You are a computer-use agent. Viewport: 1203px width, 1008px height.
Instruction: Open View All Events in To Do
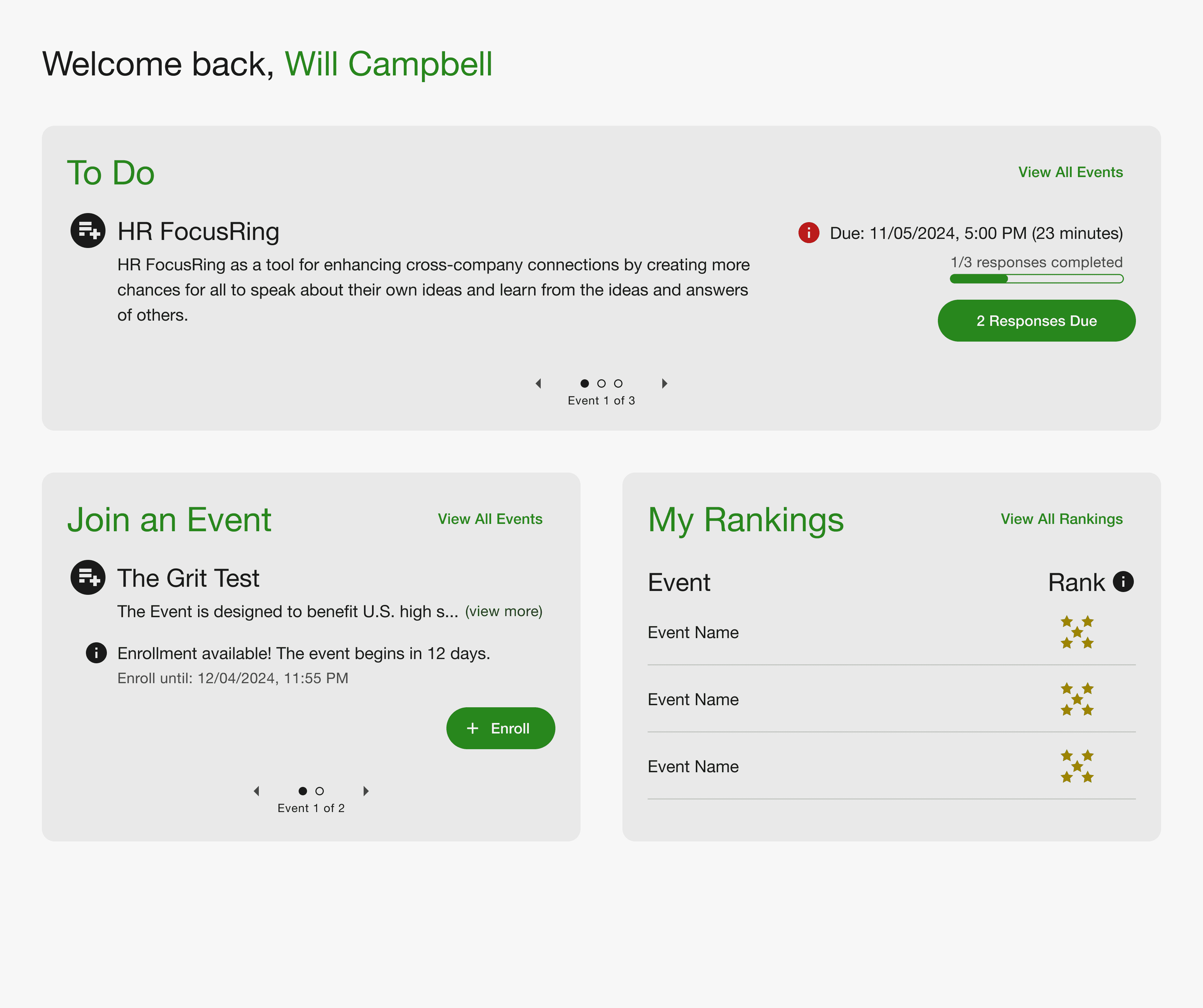coord(1070,173)
